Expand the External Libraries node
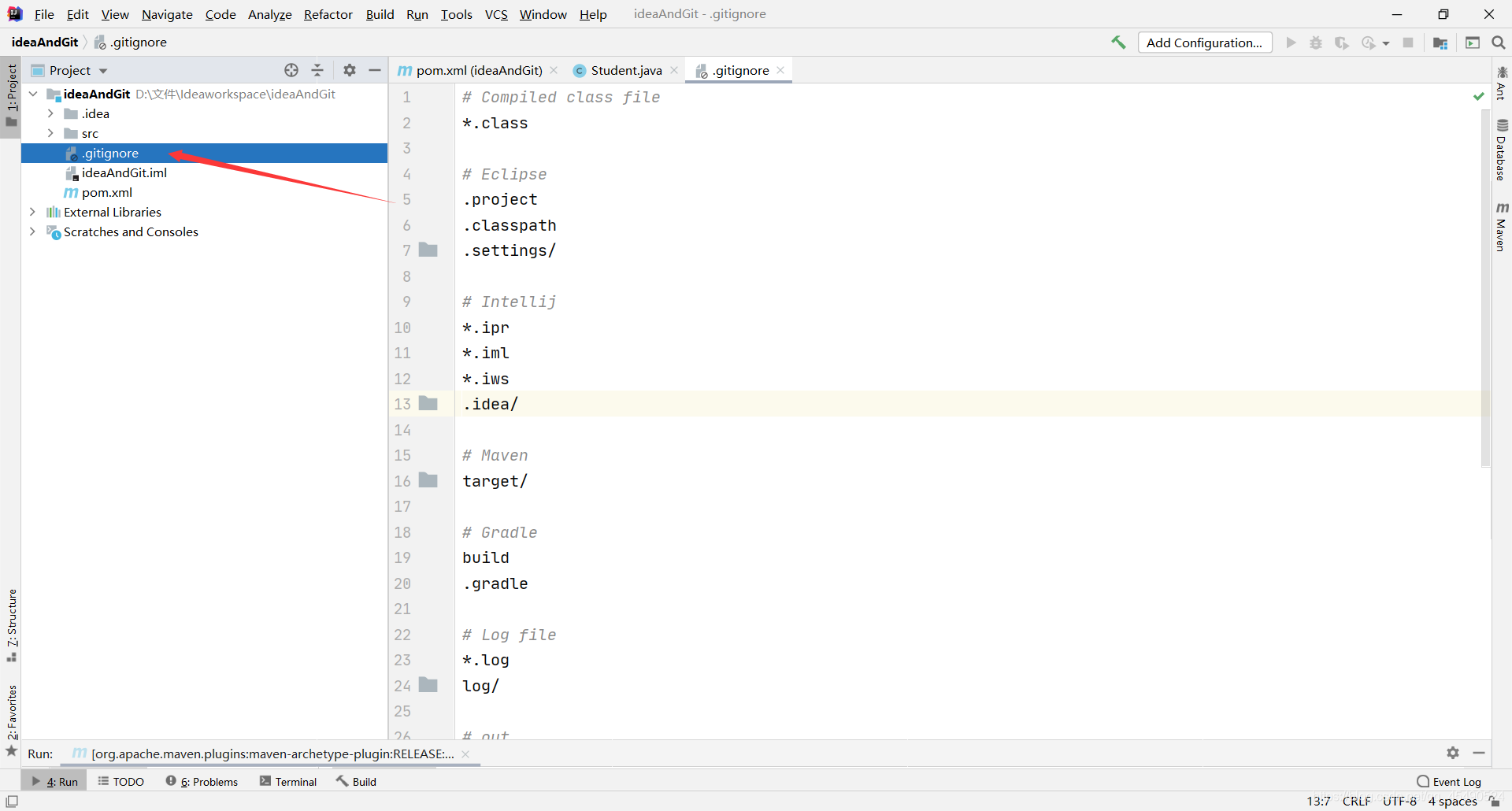The image size is (1512, 811). pos(32,212)
